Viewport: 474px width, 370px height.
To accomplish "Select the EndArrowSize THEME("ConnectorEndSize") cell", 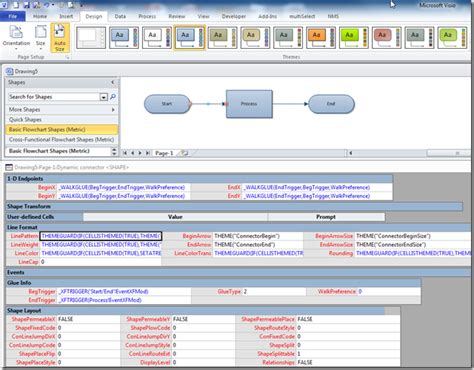I will point(413,245).
